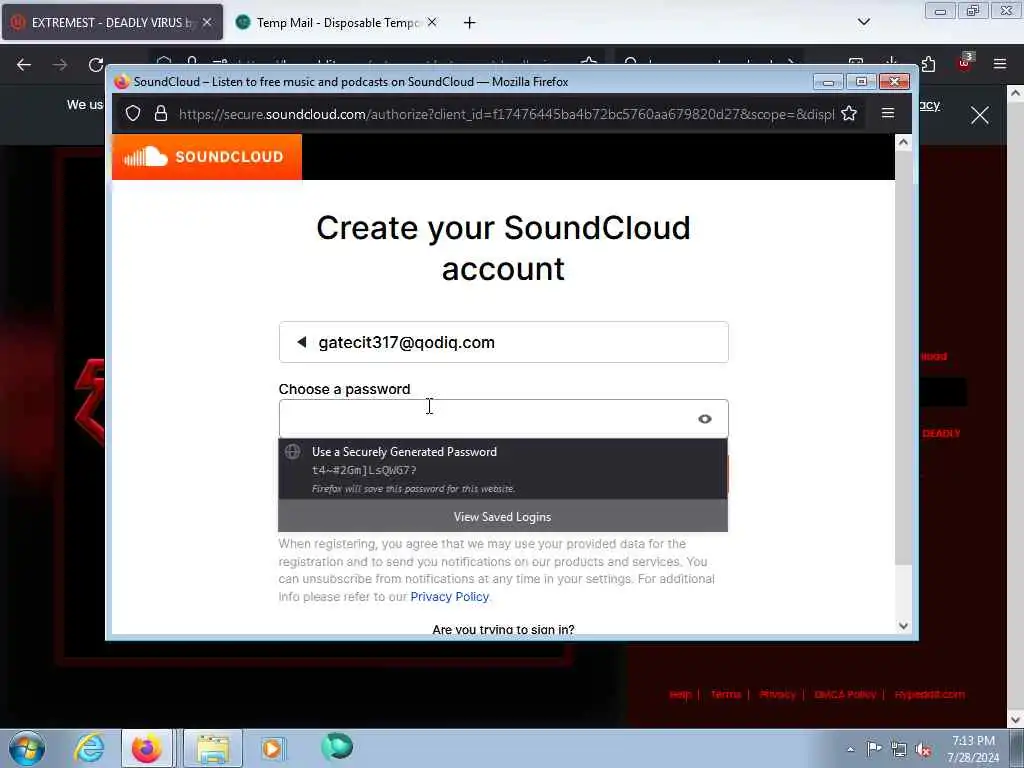This screenshot has width=1024, height=768.
Task: Bookmark page with popup star icon
Action: 849,114
